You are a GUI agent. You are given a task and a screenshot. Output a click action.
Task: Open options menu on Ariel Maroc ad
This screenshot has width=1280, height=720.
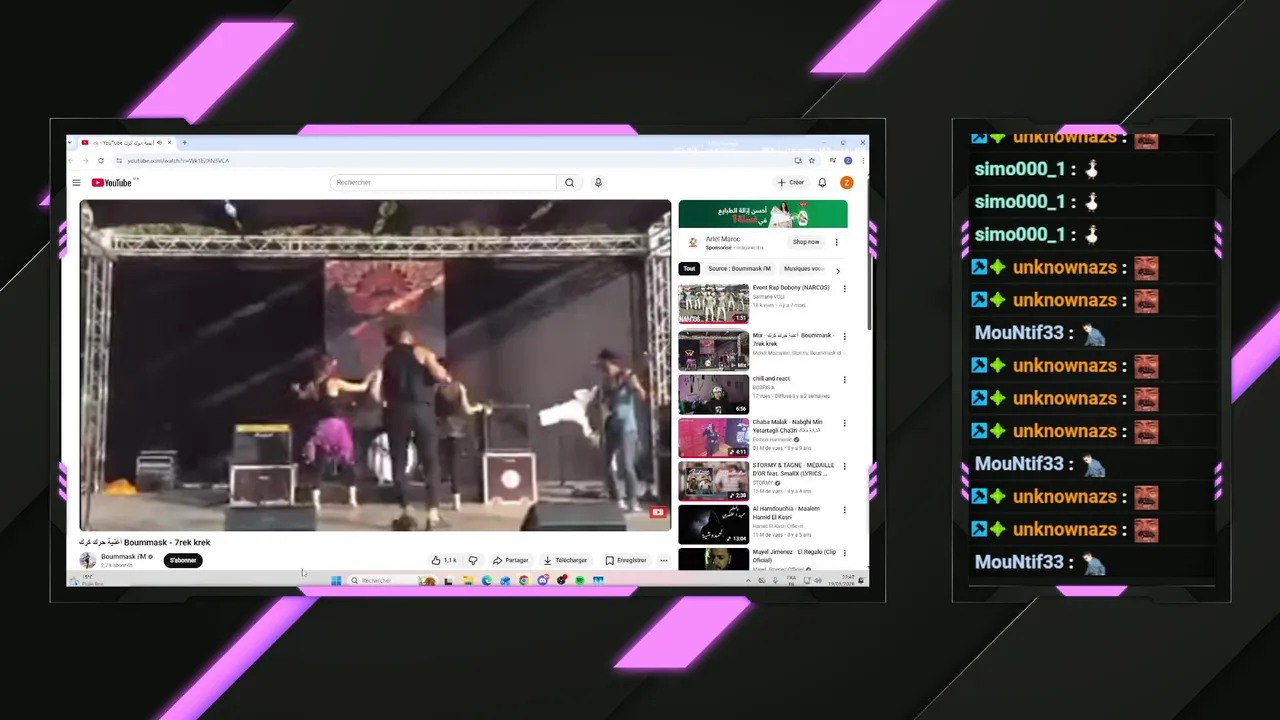[837, 242]
